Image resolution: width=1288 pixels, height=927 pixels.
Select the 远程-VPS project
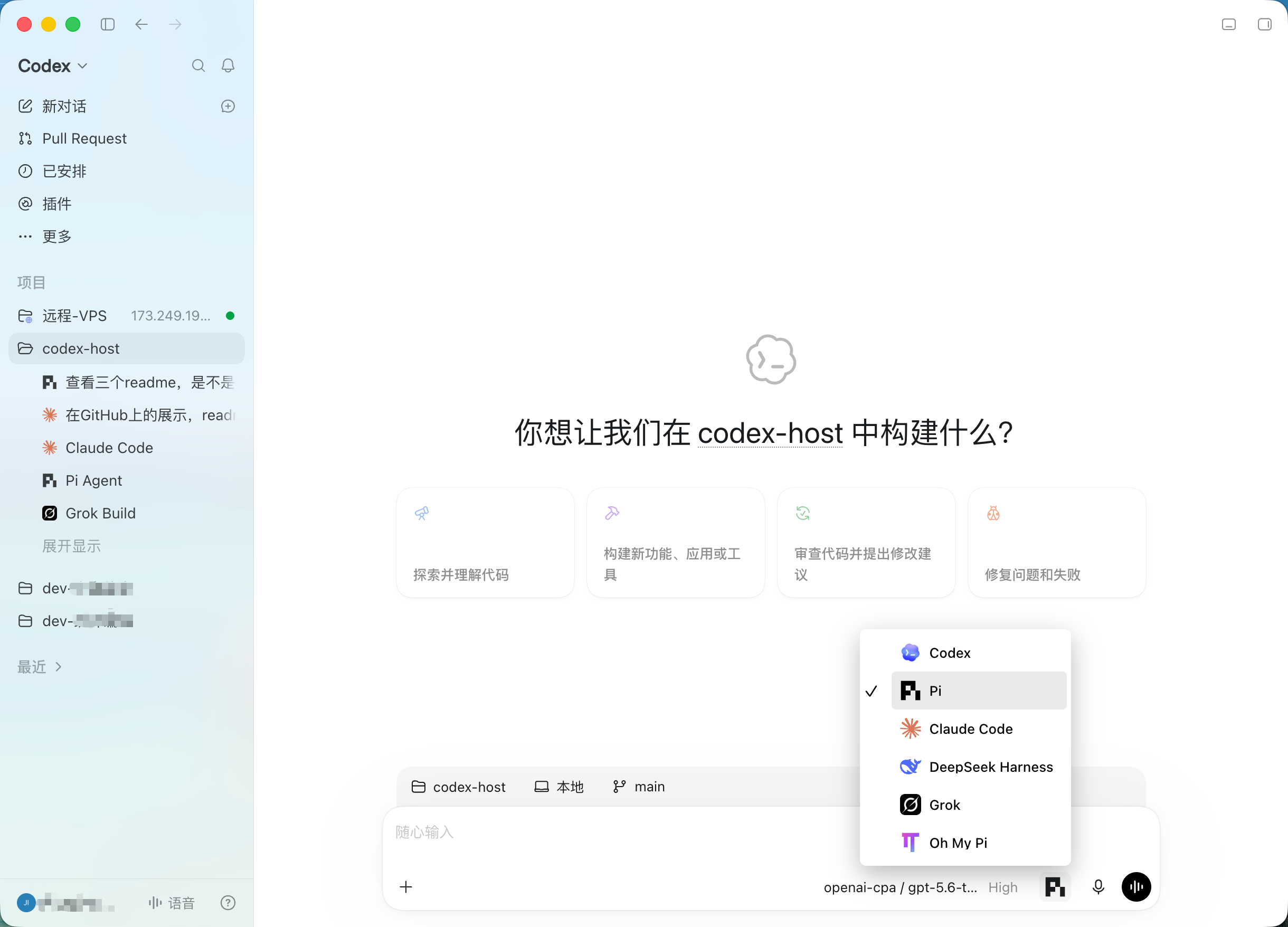pos(127,316)
